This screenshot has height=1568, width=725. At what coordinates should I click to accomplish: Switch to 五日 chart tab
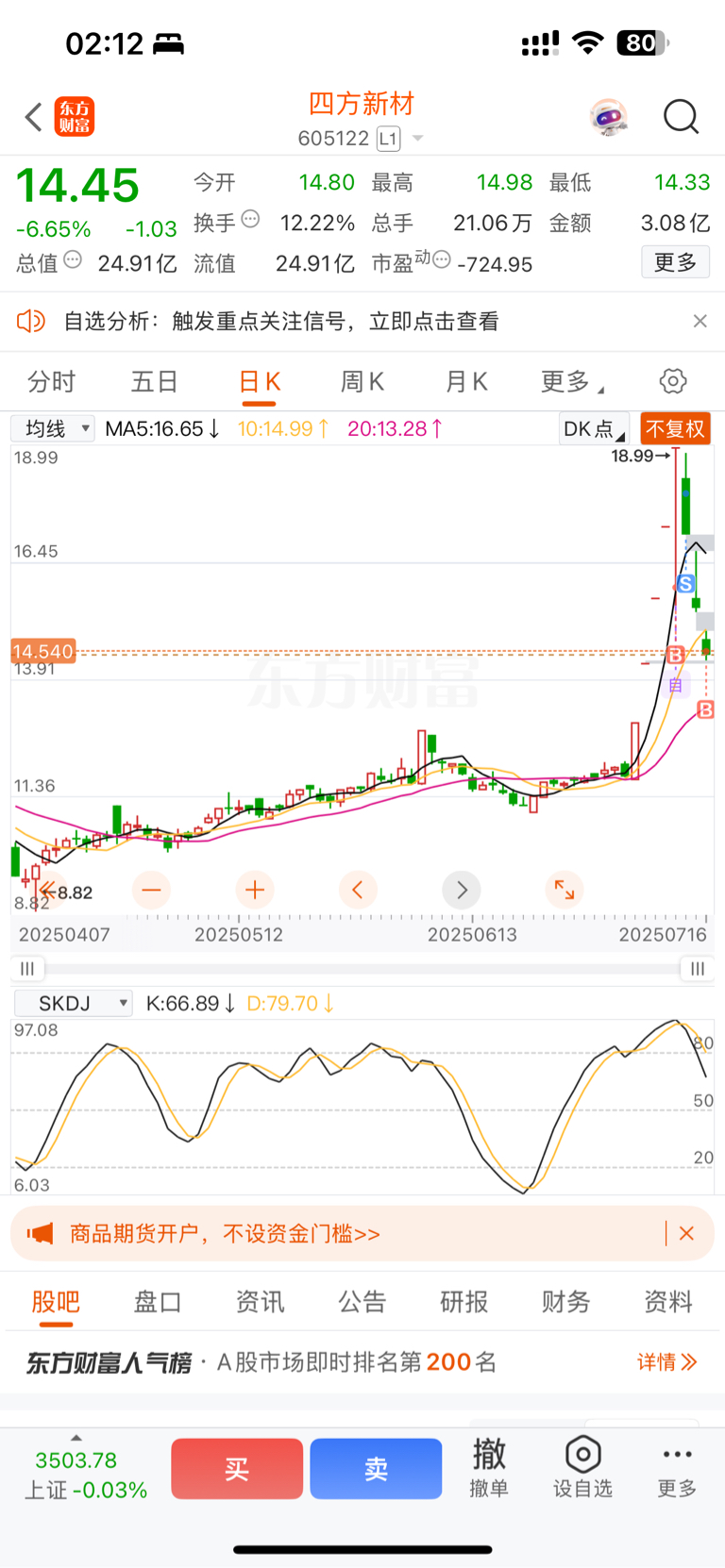[155, 381]
